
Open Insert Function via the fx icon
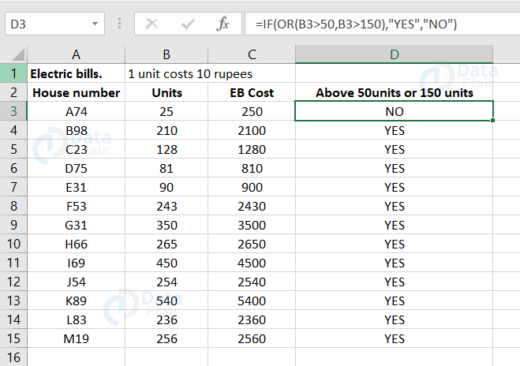[223, 24]
